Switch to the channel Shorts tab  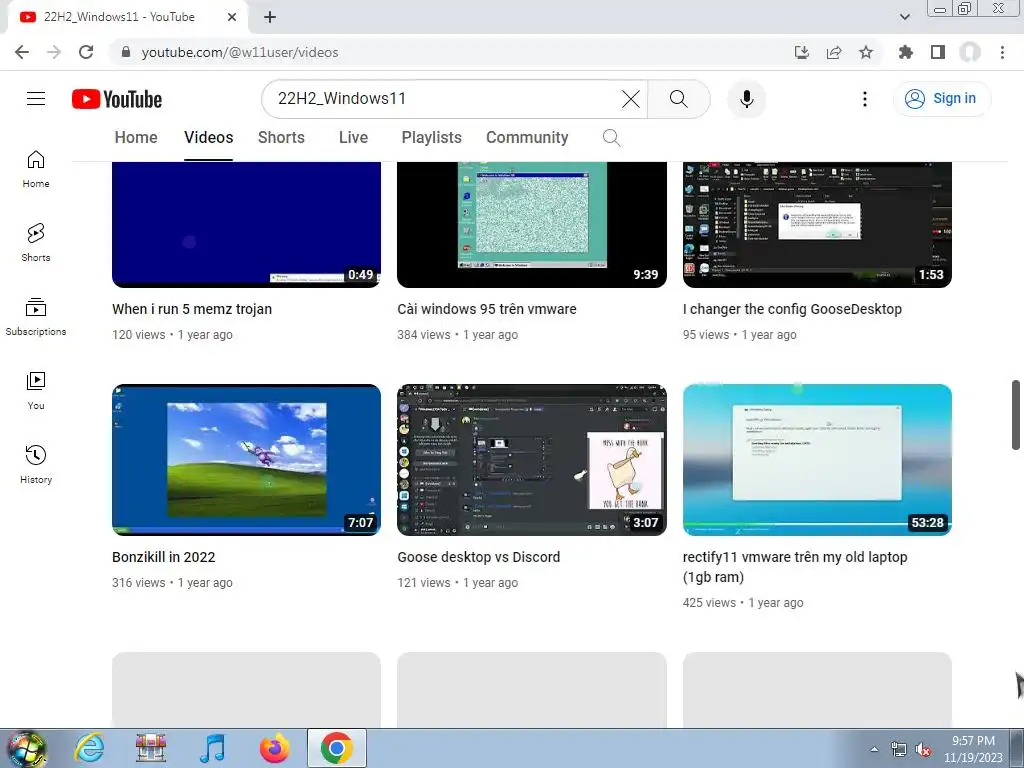tap(281, 138)
